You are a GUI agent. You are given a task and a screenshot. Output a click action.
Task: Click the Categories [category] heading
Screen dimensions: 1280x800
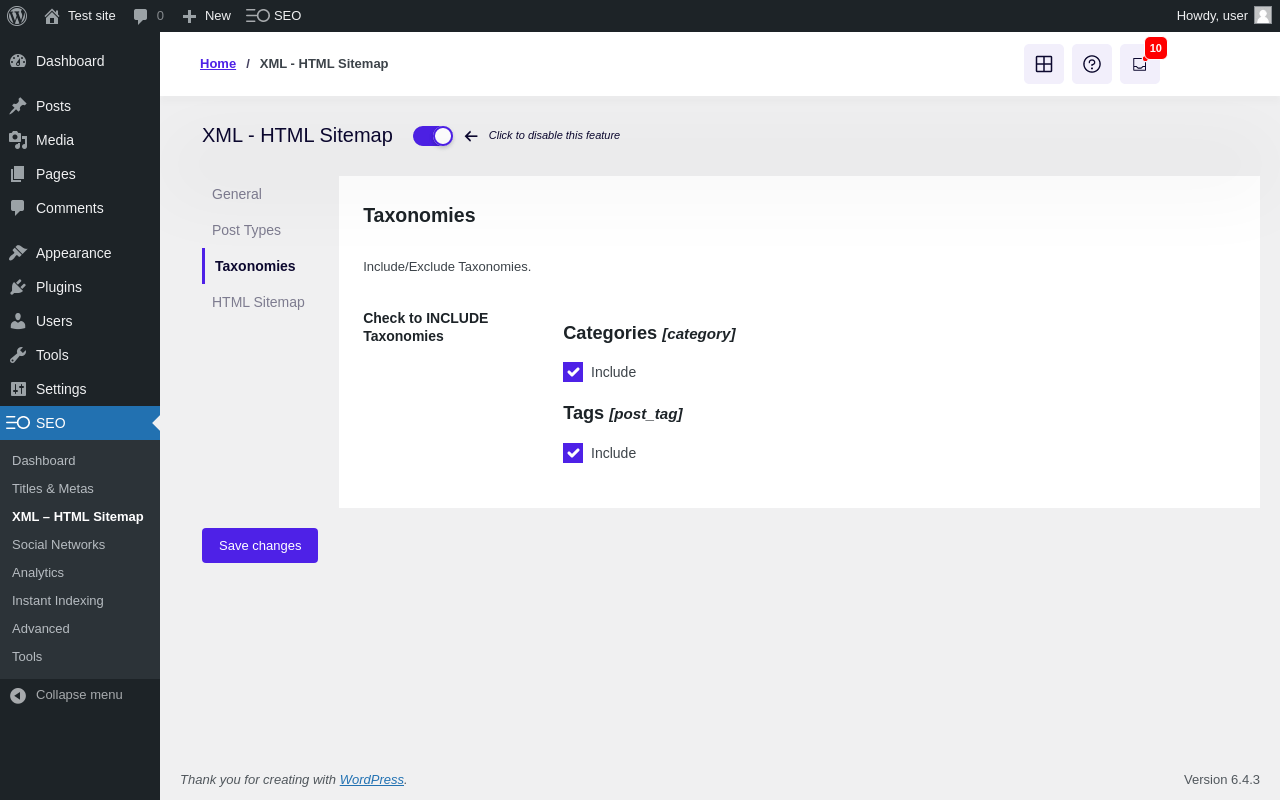click(x=649, y=333)
